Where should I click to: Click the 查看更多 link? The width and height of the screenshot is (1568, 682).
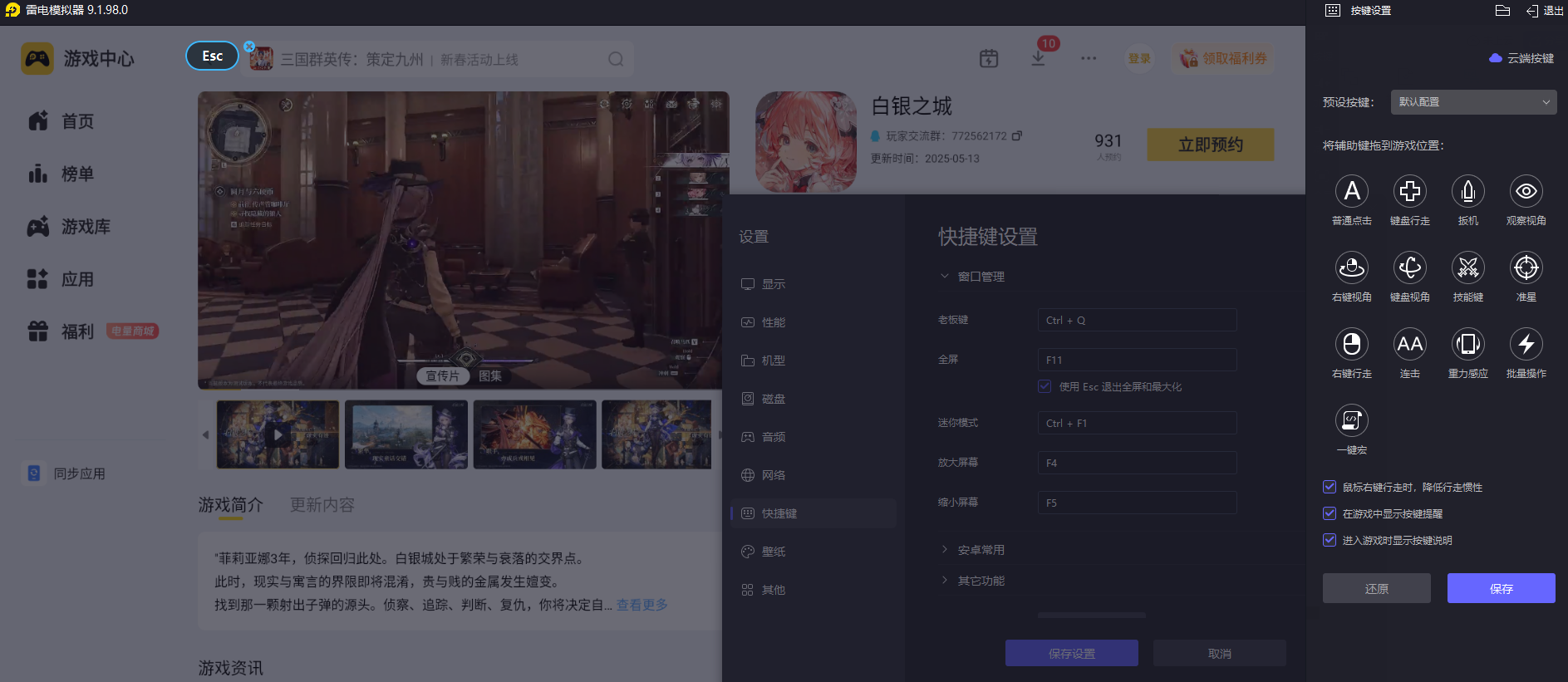pos(641,605)
